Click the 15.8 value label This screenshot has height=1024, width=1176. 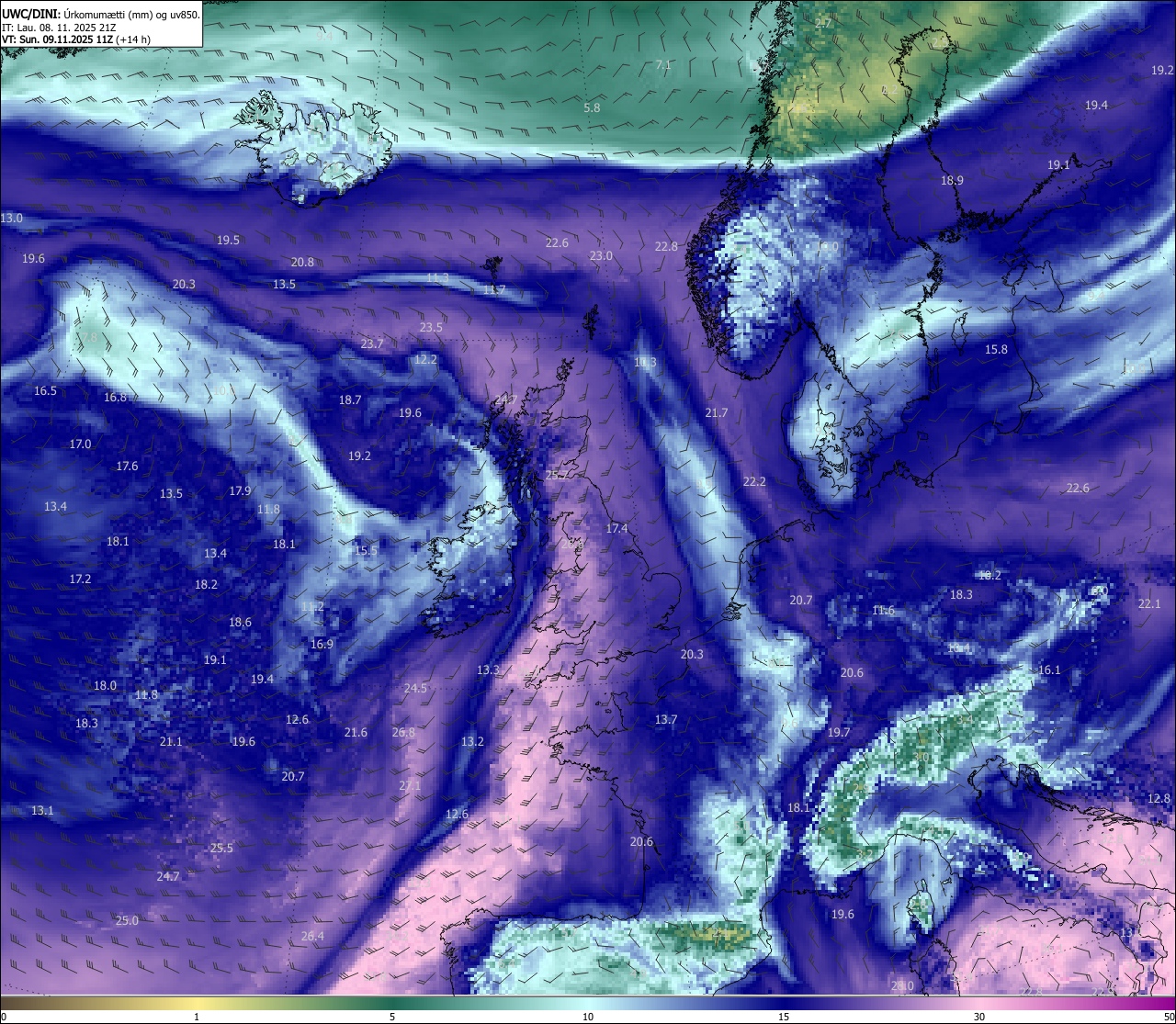[996, 349]
